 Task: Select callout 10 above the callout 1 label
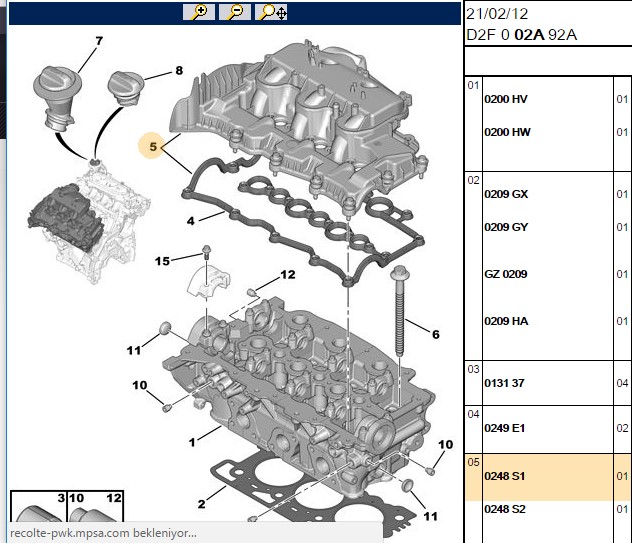tap(139, 385)
